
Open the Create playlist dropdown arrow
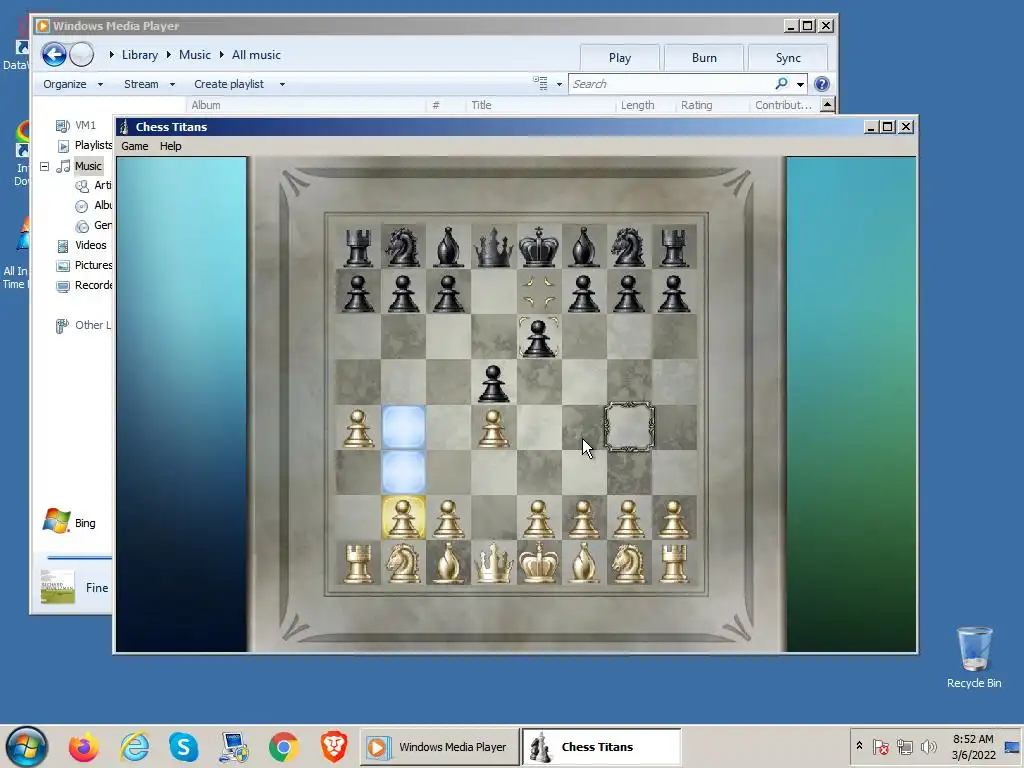pos(282,84)
